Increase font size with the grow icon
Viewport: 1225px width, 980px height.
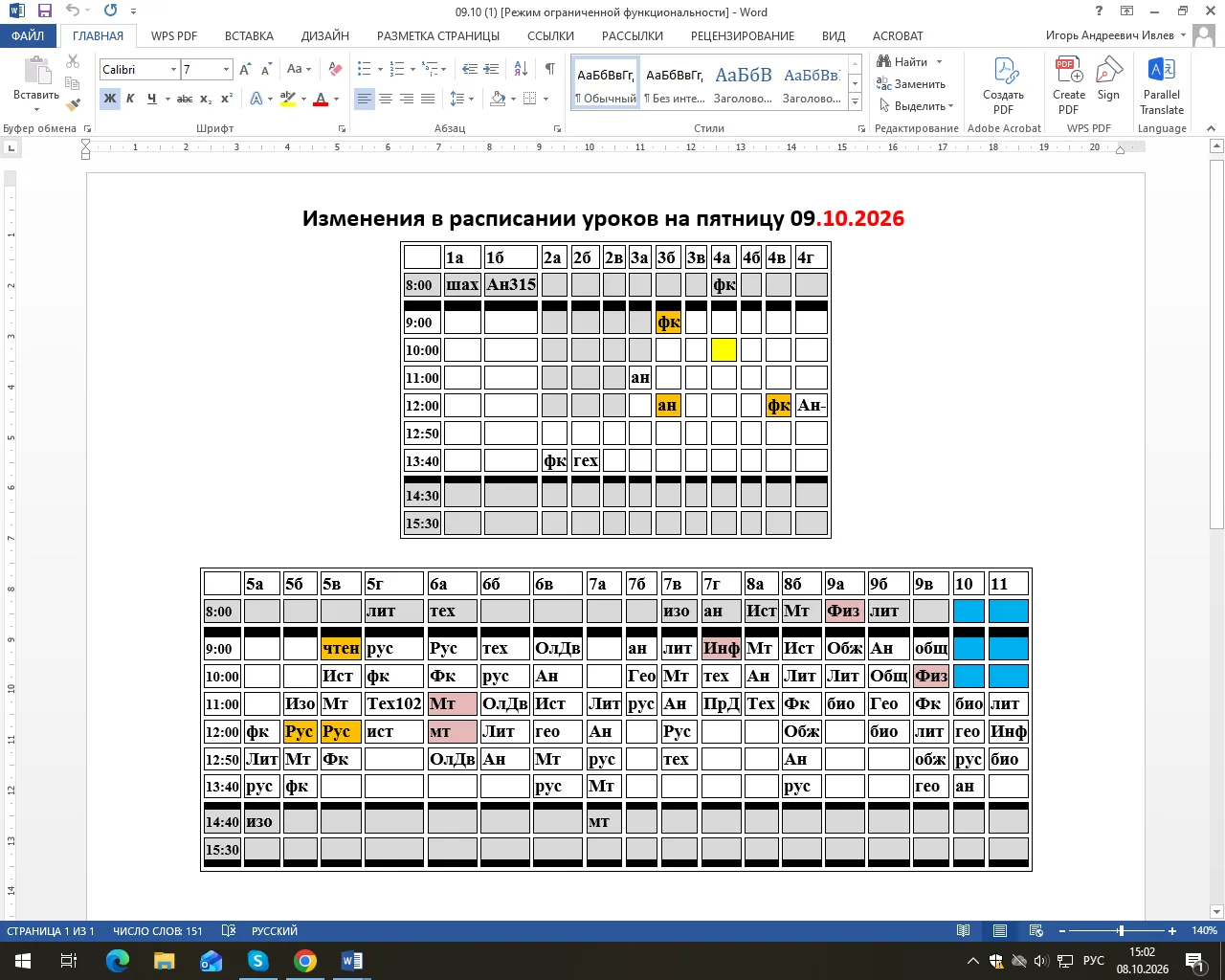245,69
